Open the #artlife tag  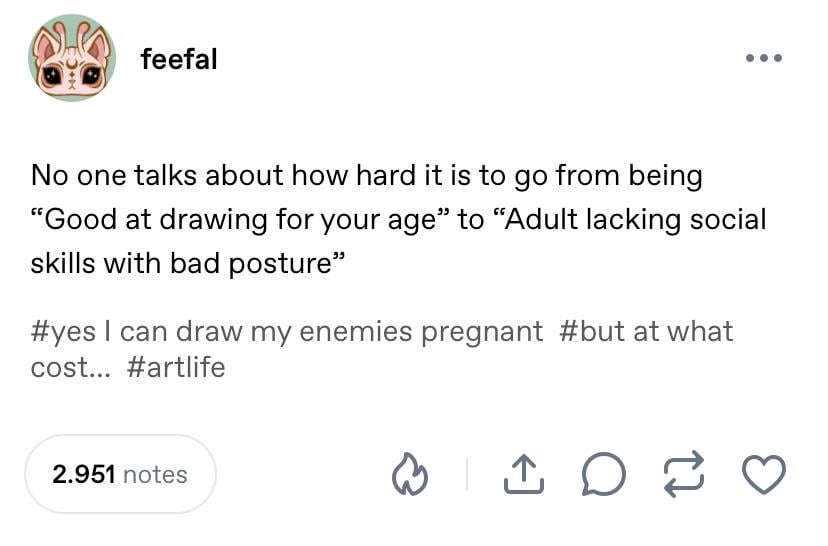[176, 367]
